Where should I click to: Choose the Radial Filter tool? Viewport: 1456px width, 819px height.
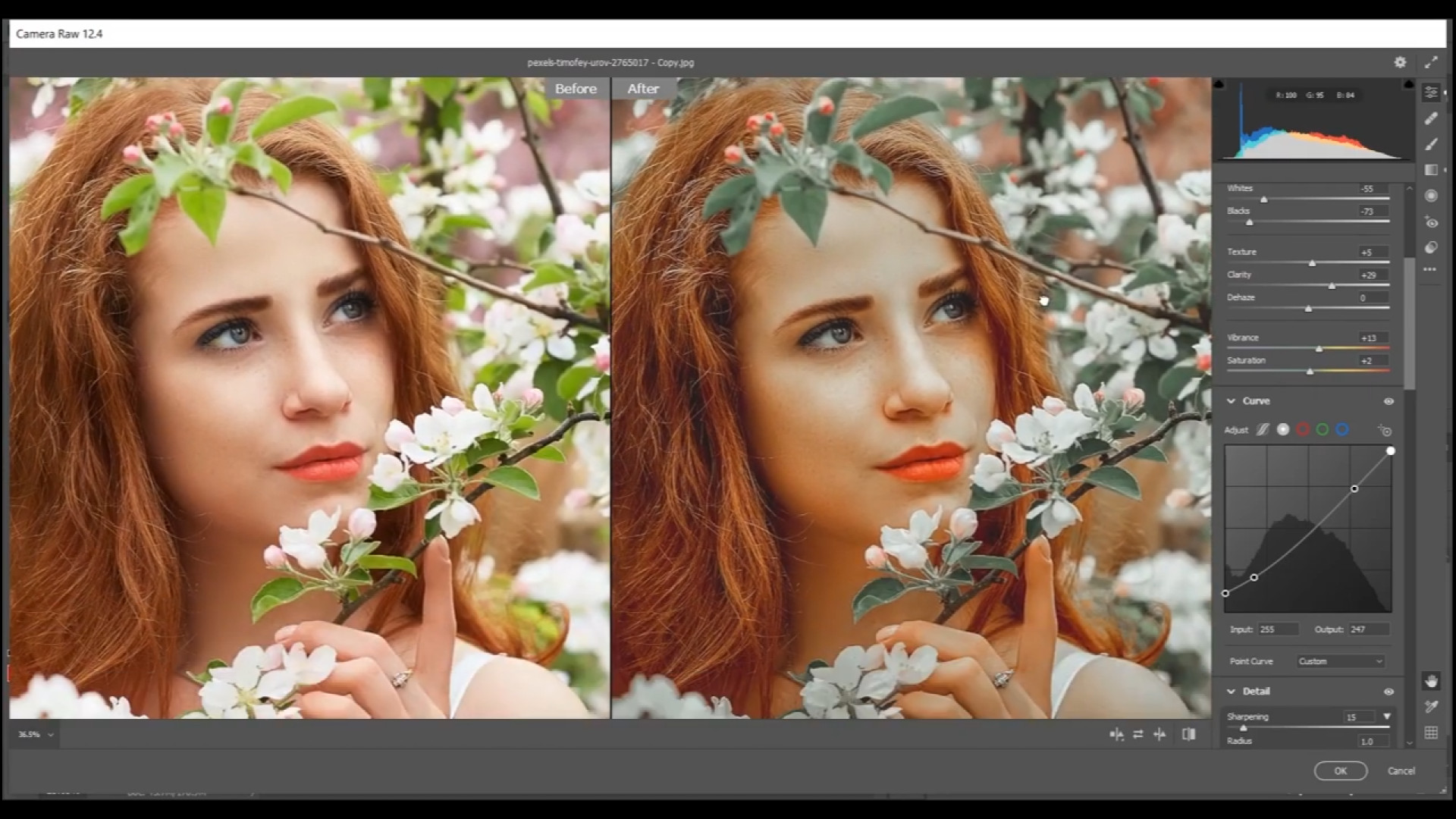click(x=1431, y=196)
